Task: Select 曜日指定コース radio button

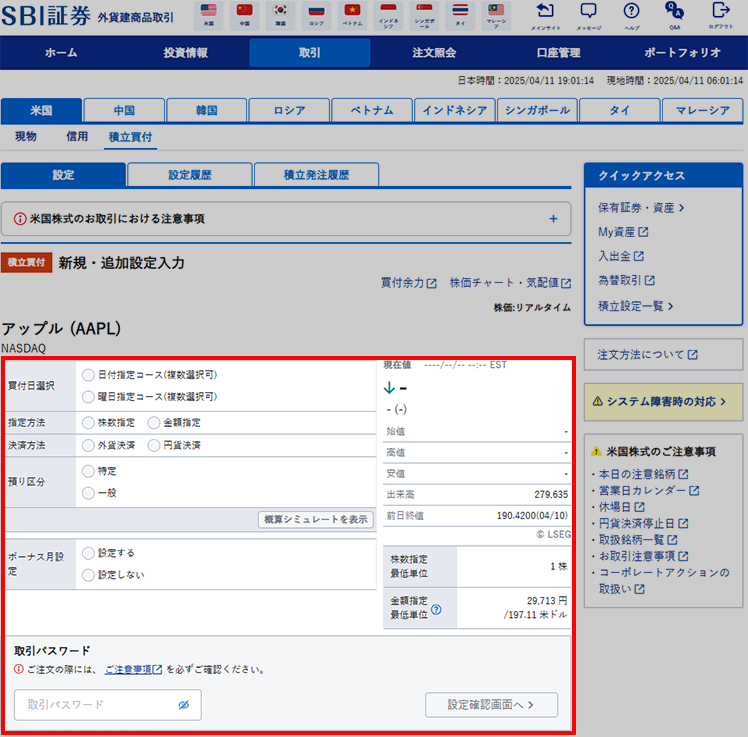Action: click(88, 397)
